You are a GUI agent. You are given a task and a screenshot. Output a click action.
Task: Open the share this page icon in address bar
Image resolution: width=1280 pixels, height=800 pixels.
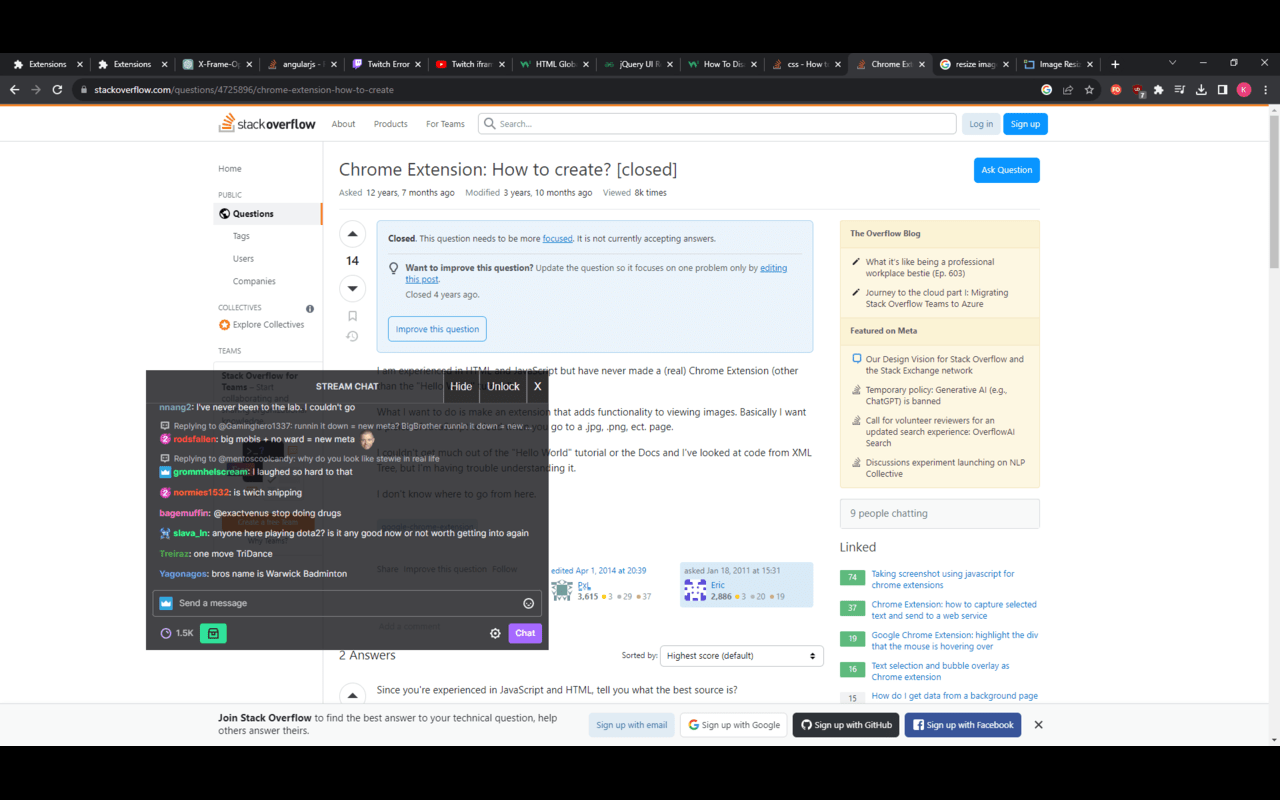tap(1068, 90)
